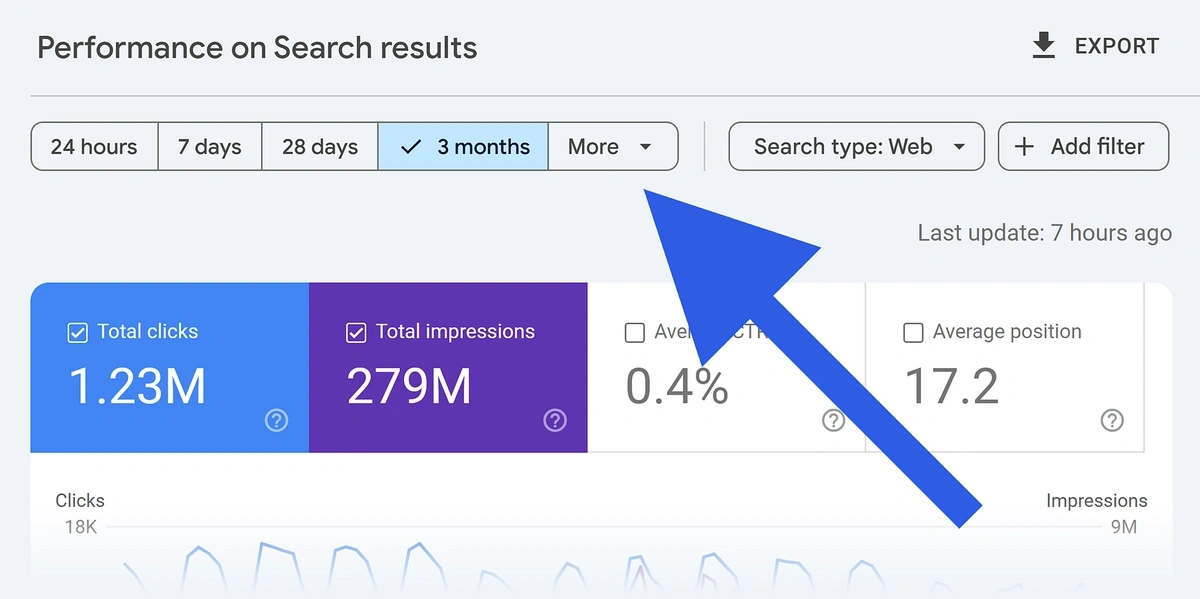This screenshot has height=599, width=1200.
Task: Open help icon on Total clicks card
Action: pyautogui.click(x=277, y=421)
